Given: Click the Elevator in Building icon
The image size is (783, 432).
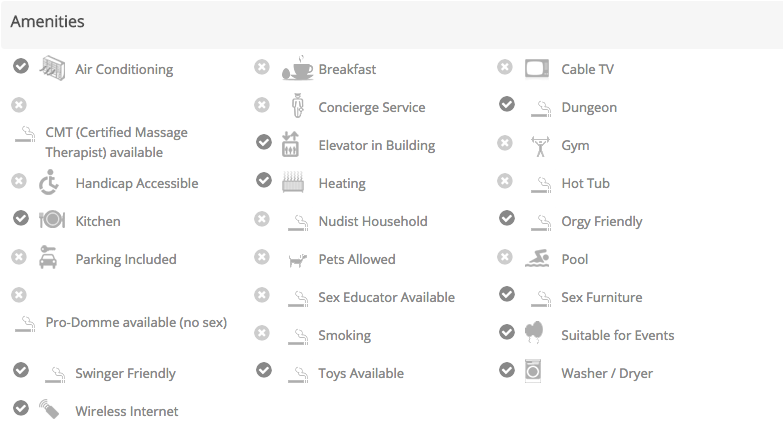Looking at the screenshot, I should tap(291, 144).
